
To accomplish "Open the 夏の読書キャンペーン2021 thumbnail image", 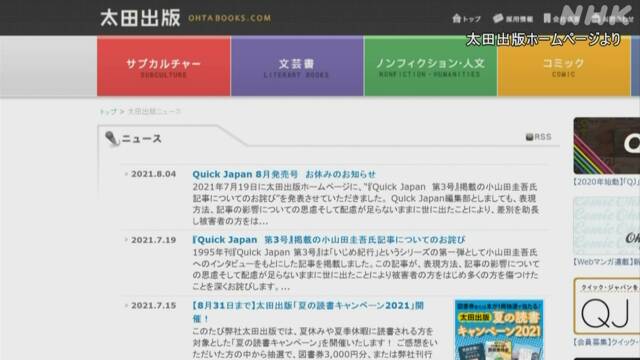I will coord(499,330).
